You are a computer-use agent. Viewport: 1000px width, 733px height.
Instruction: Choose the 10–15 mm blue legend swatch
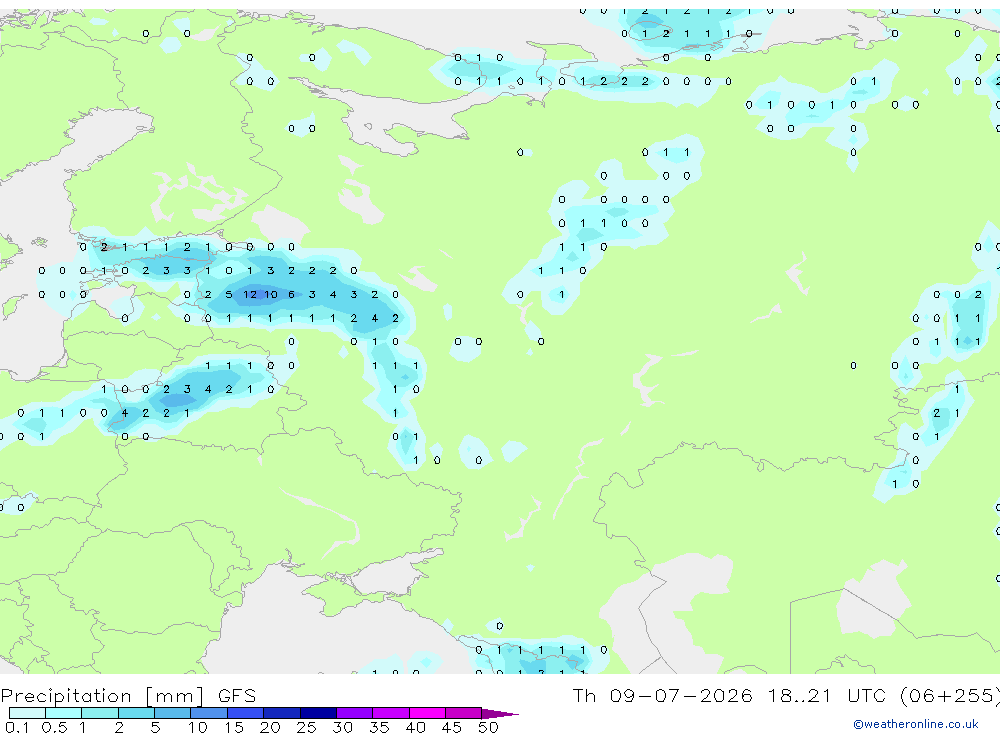(x=209, y=713)
